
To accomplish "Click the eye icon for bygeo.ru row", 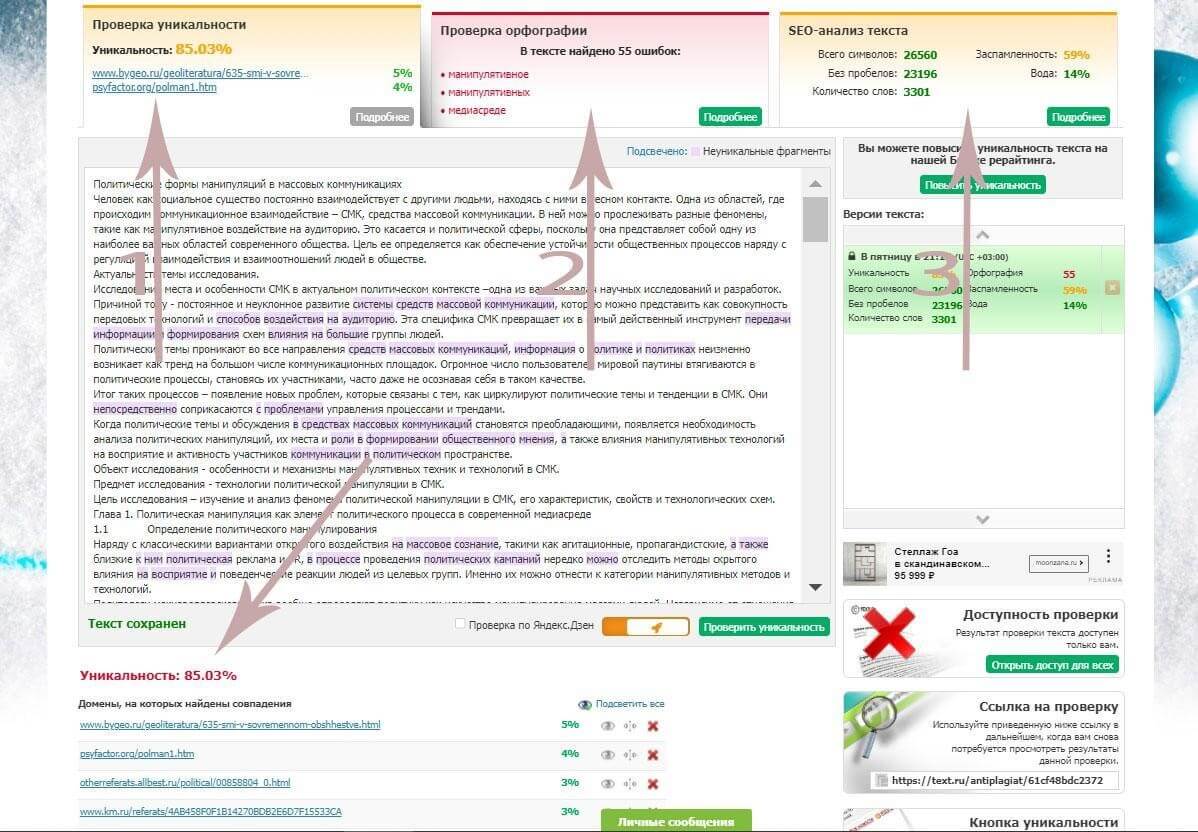I will tap(607, 726).
